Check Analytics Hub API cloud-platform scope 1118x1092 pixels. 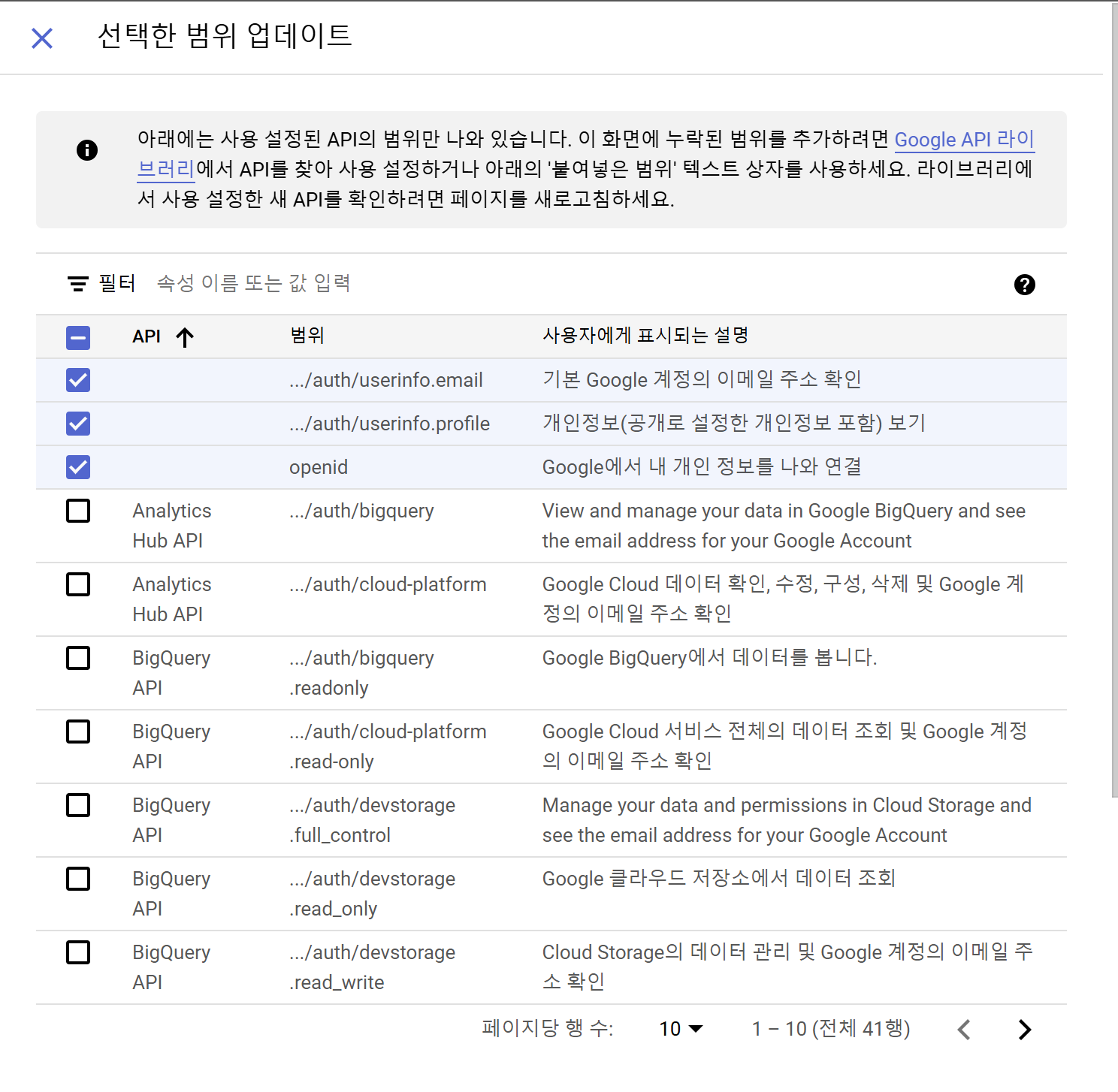pos(78,584)
